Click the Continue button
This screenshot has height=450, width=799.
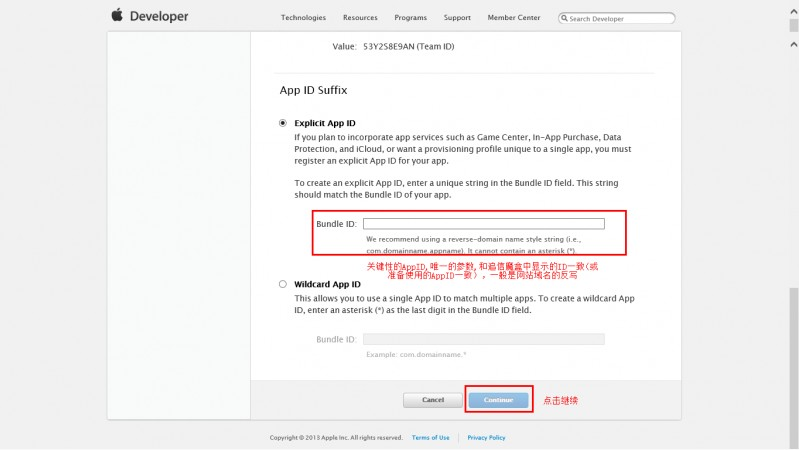point(498,400)
